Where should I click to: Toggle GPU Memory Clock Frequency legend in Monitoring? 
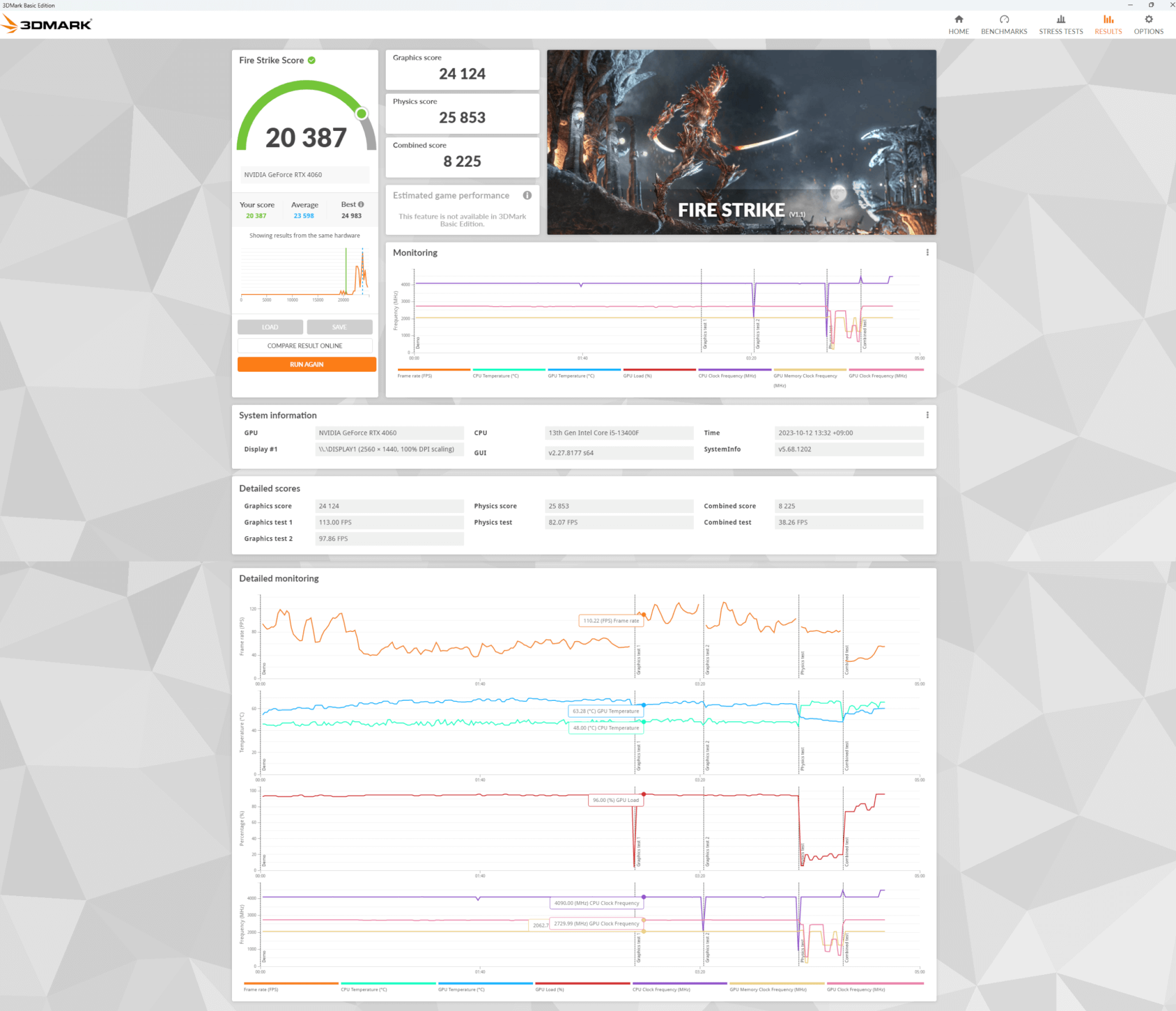click(810, 378)
